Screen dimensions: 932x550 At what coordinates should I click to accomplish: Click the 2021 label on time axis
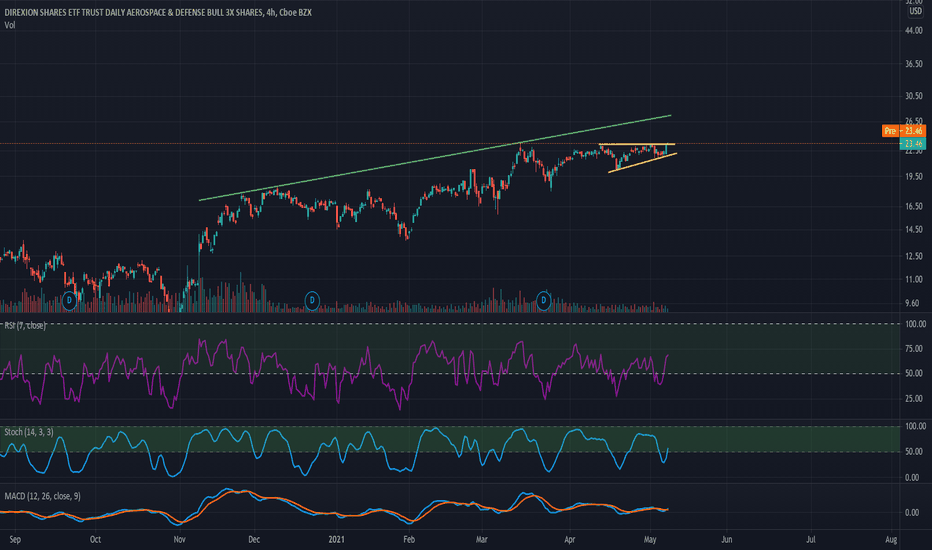click(336, 540)
